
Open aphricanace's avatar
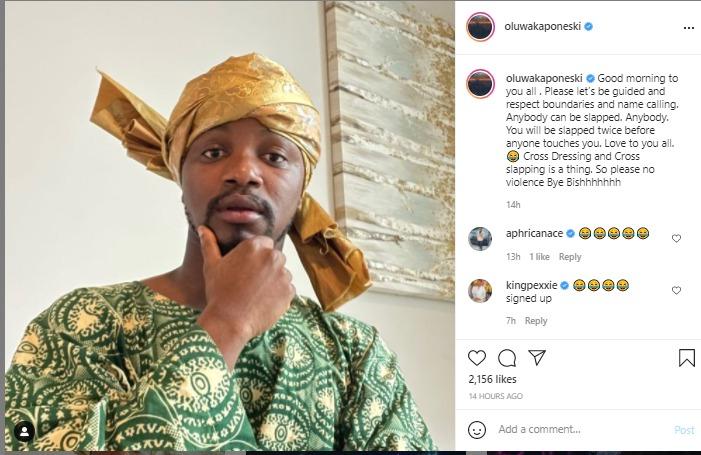[480, 238]
